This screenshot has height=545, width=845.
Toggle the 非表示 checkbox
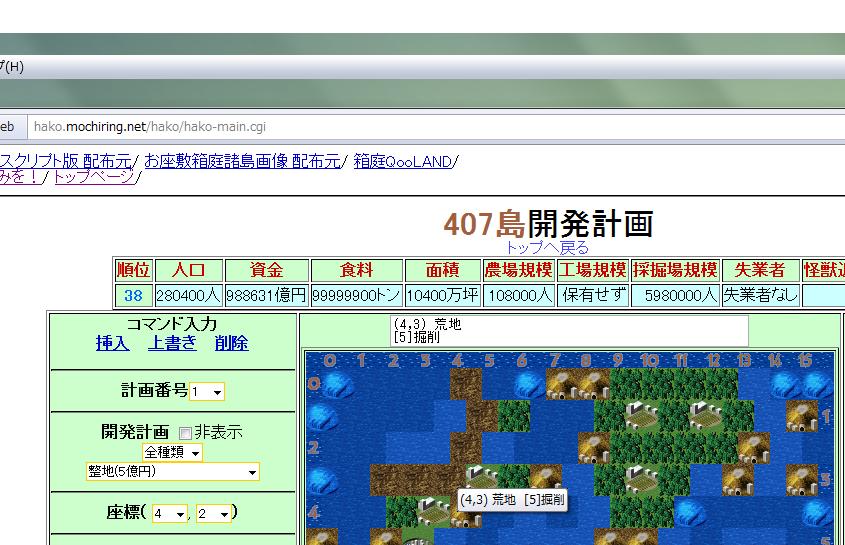coord(185,433)
